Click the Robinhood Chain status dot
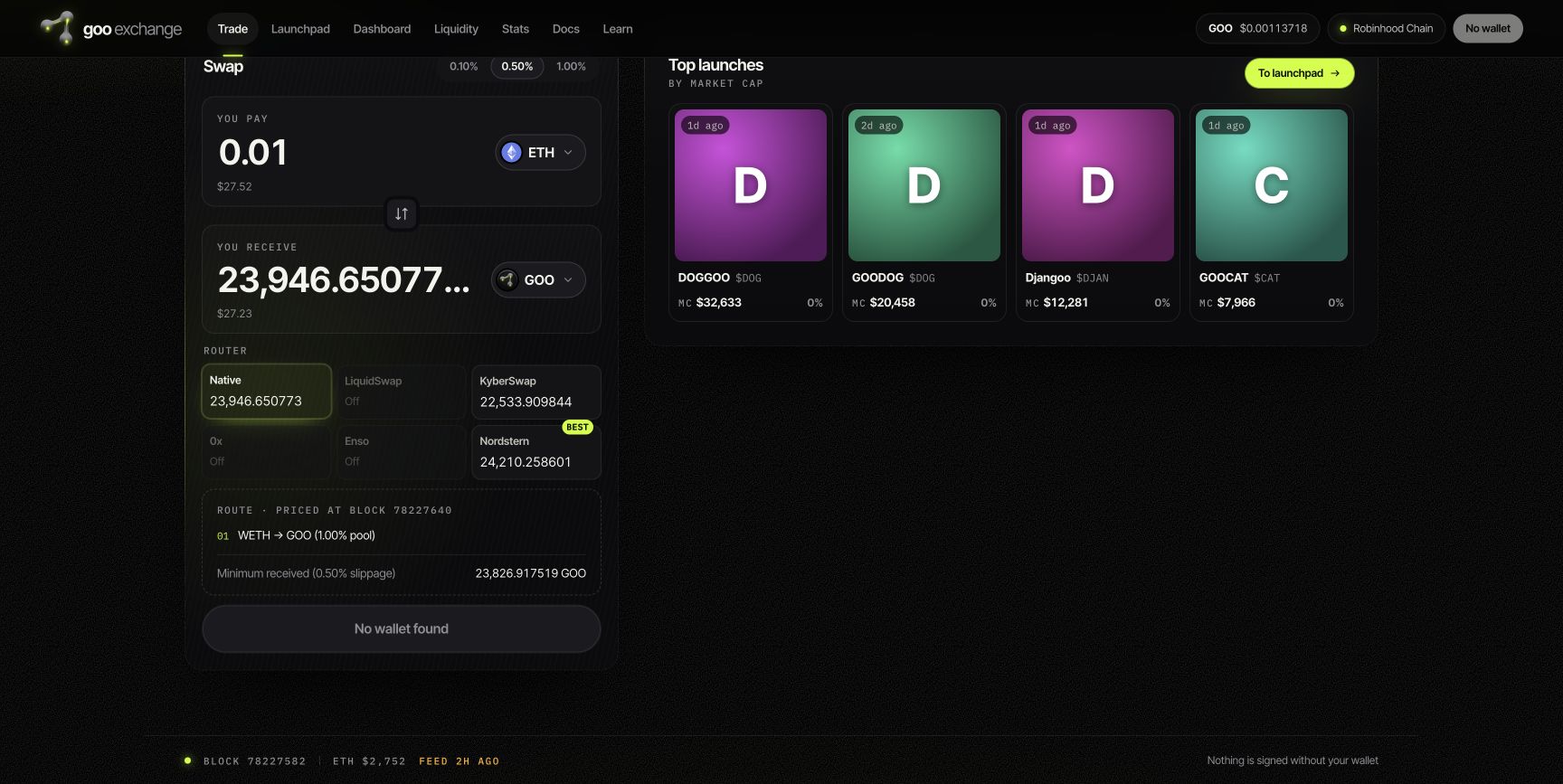The image size is (1563, 784). 1343,29
